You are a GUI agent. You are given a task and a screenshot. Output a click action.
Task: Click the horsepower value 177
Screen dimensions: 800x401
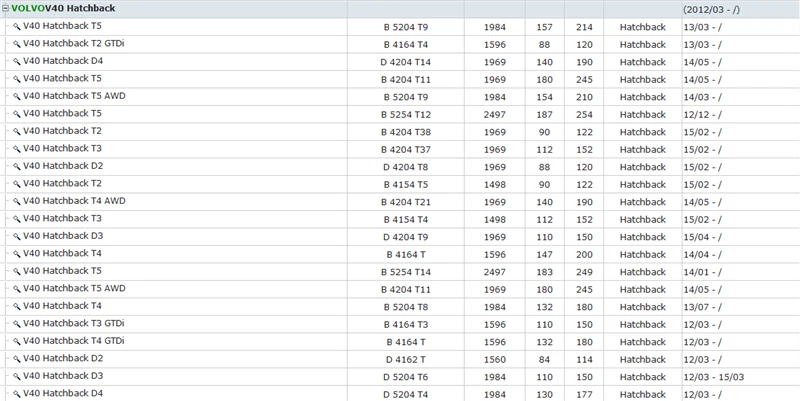pyautogui.click(x=584, y=394)
